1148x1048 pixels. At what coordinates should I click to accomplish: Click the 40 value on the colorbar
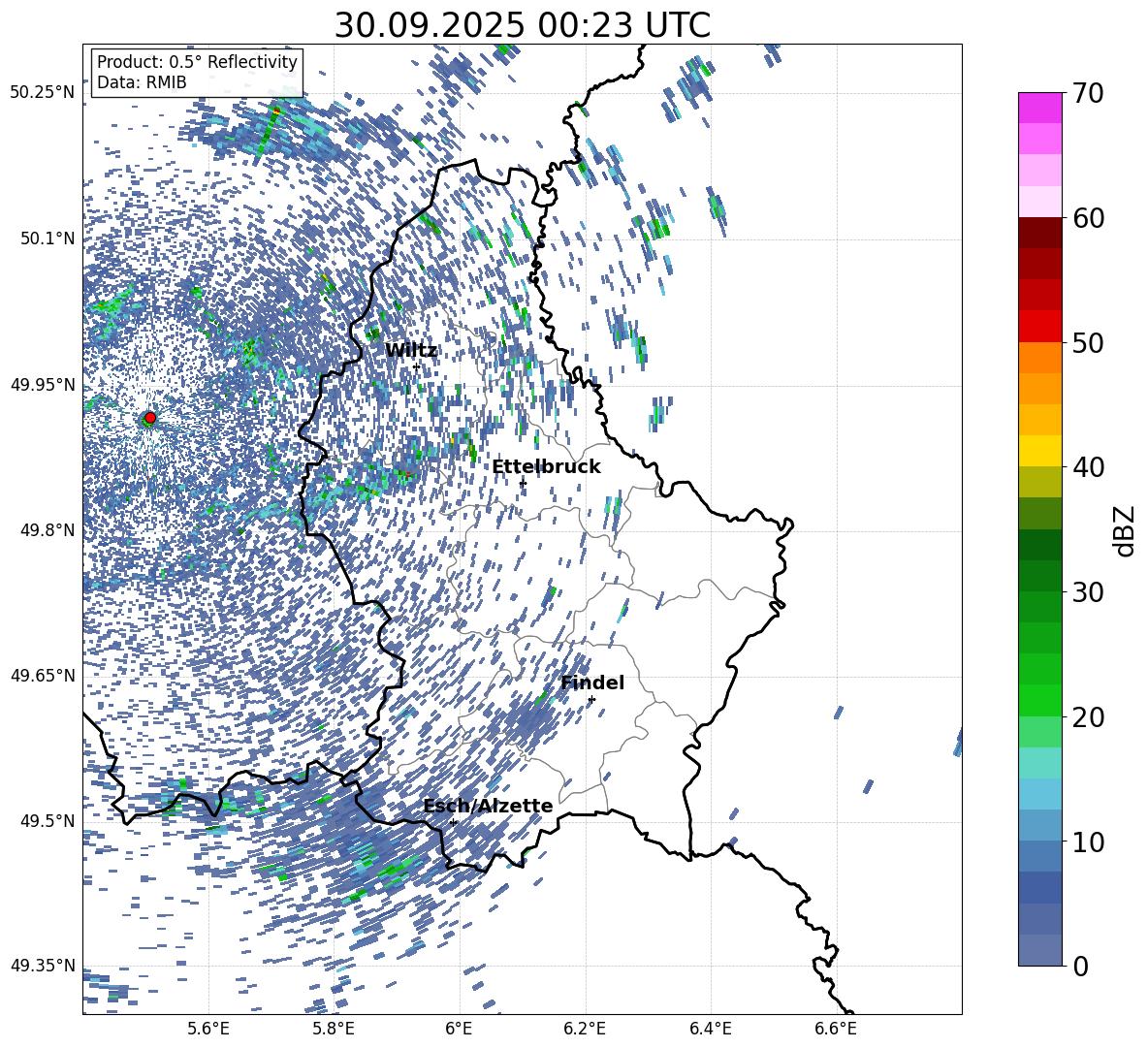1087,467
